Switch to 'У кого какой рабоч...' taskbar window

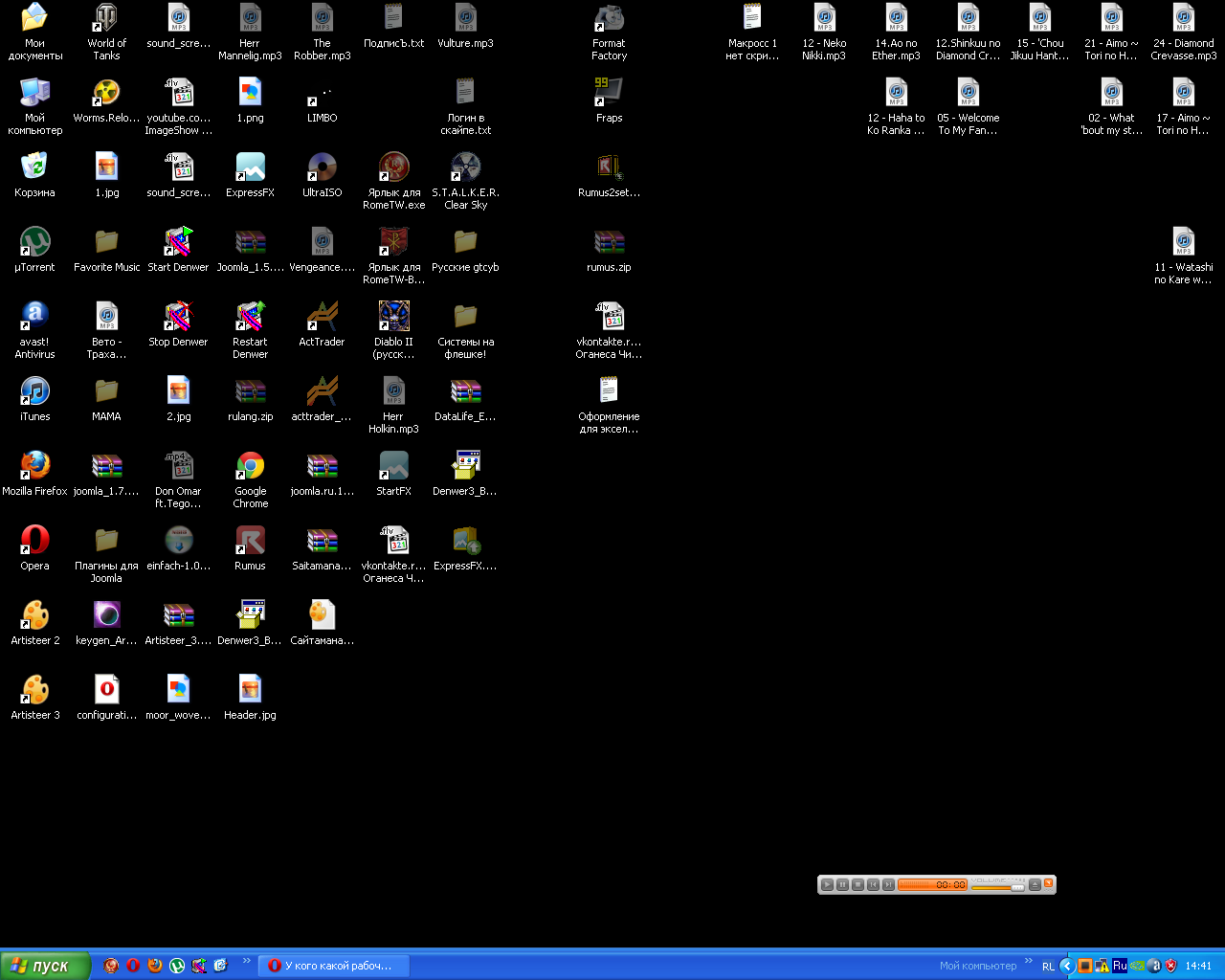(x=333, y=966)
